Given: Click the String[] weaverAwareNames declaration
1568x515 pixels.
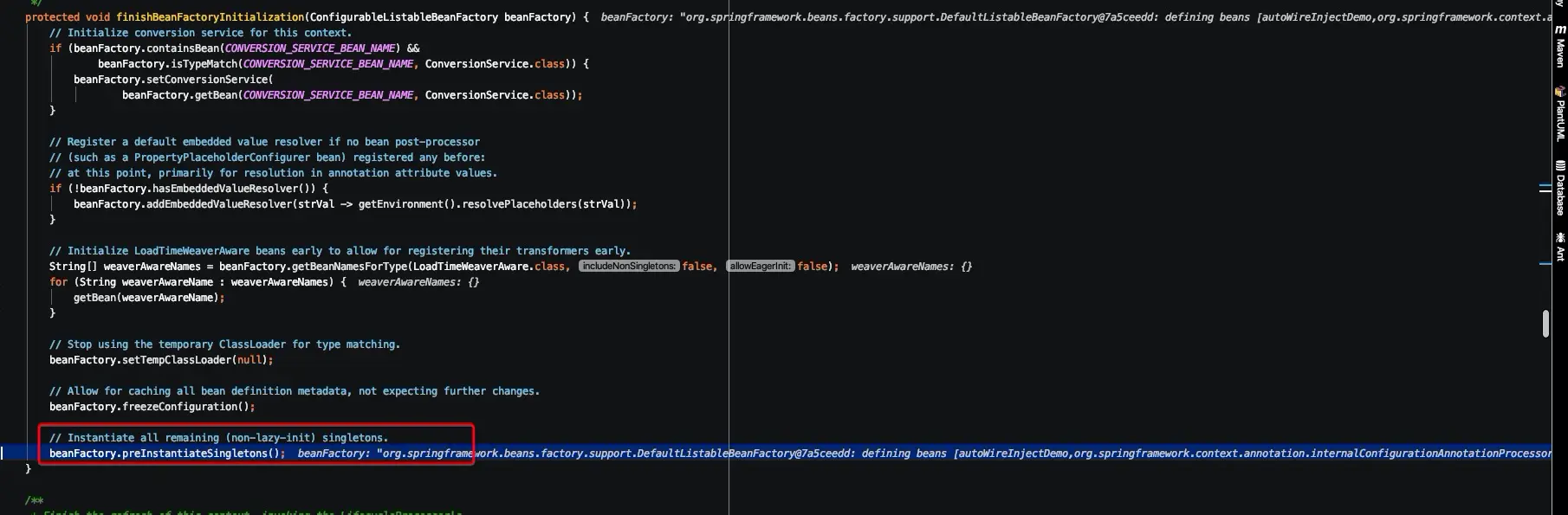Looking at the screenshot, I should [444, 266].
